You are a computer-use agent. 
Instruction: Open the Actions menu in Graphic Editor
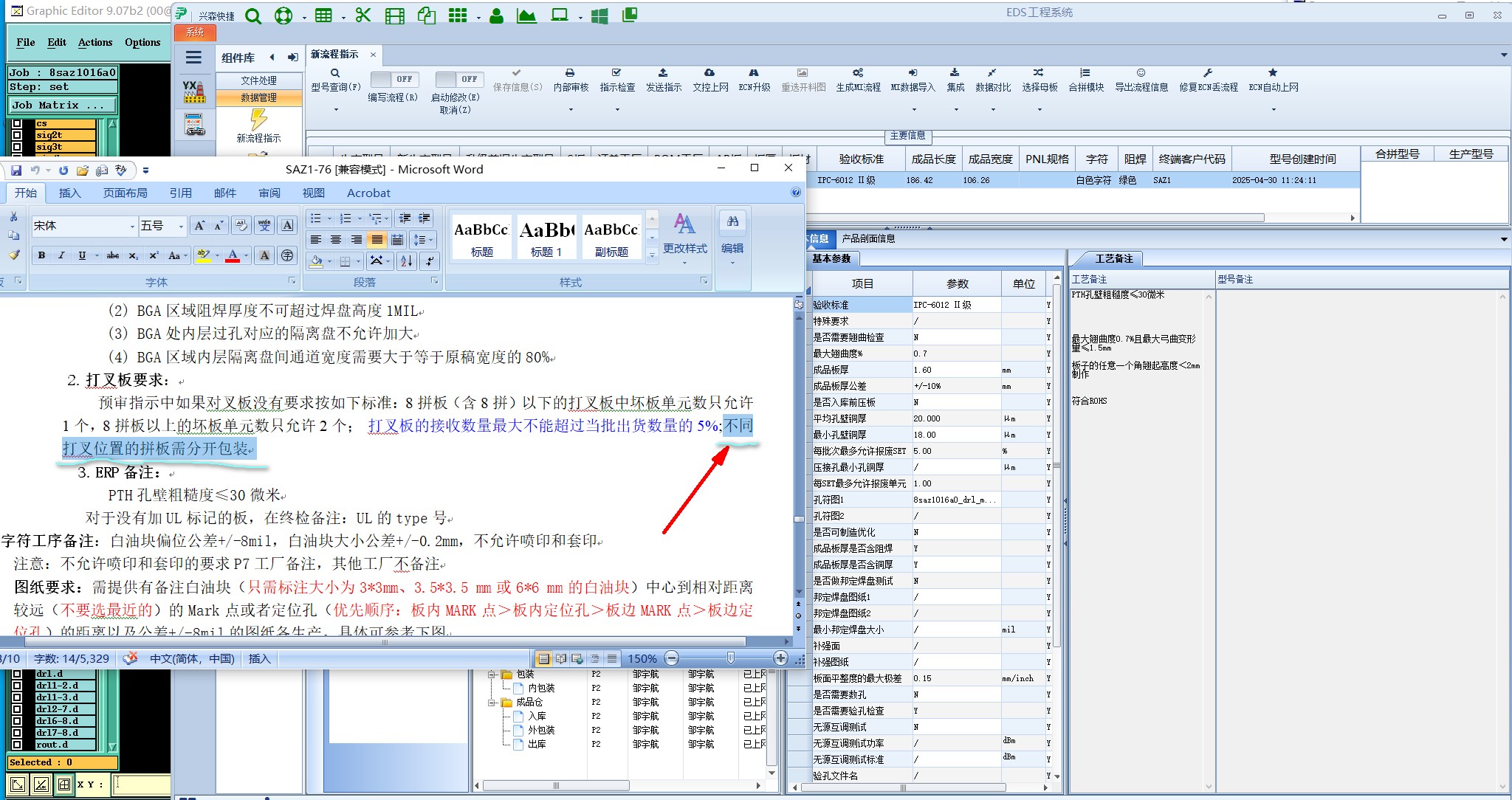95,42
